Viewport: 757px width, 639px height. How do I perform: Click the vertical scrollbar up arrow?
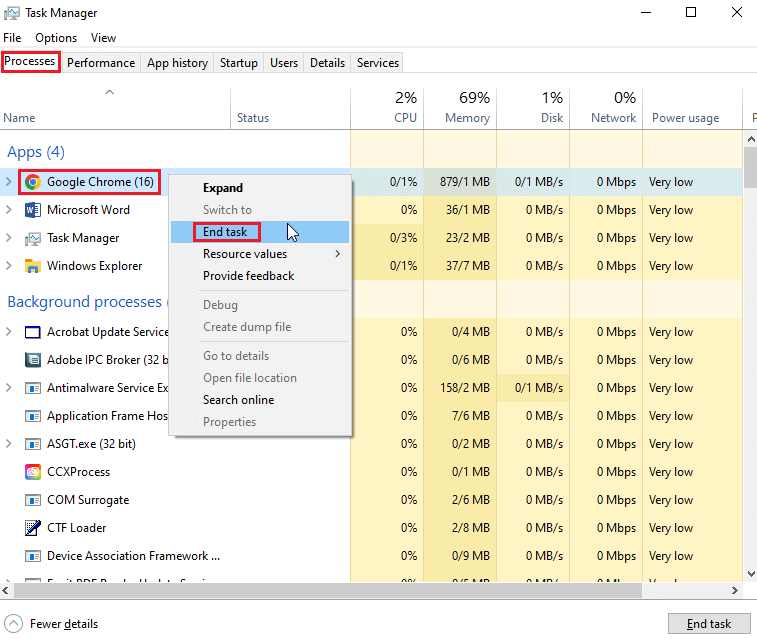coord(751,139)
